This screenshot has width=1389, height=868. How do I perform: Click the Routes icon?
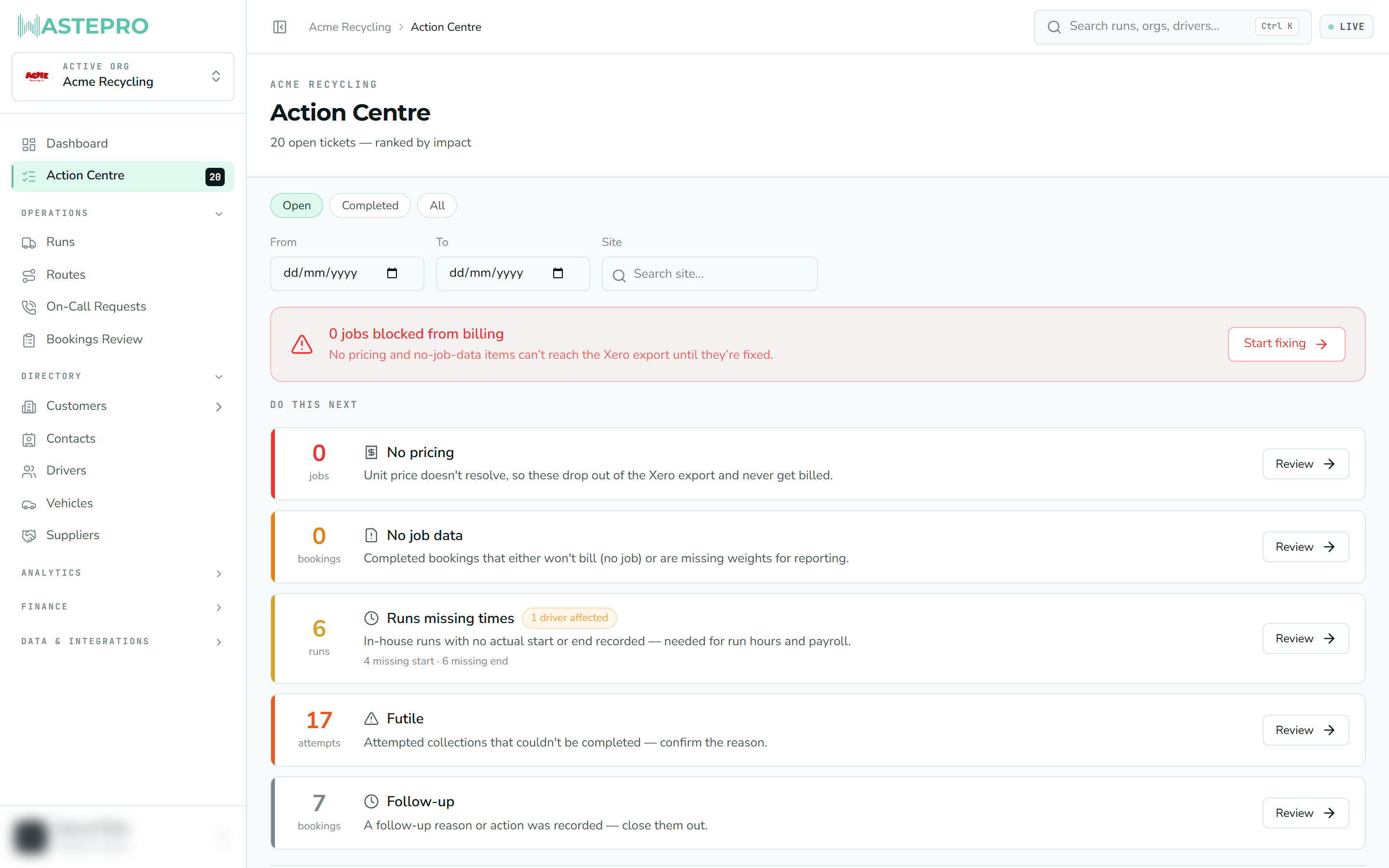(x=29, y=275)
